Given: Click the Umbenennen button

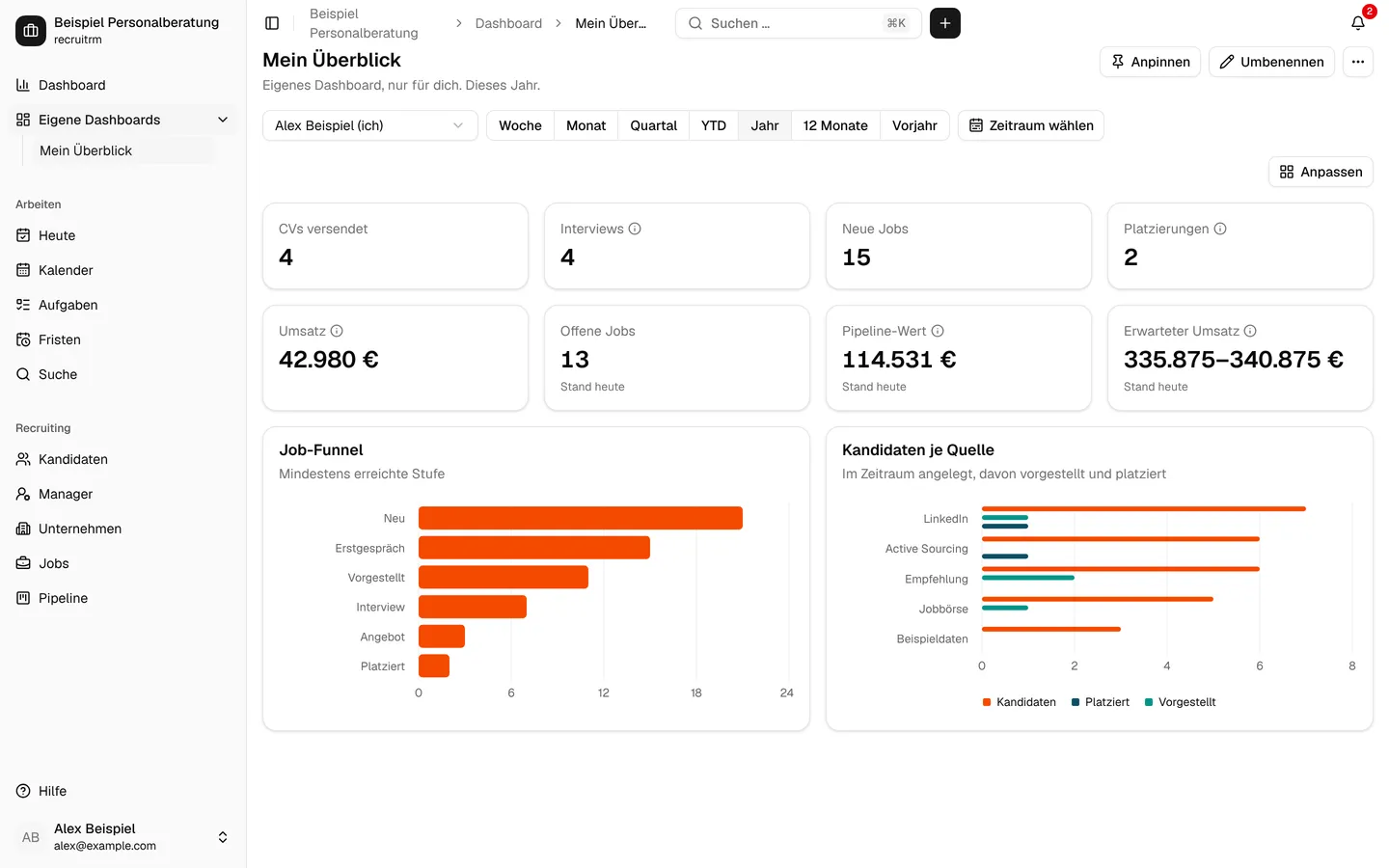Looking at the screenshot, I should pyautogui.click(x=1271, y=62).
